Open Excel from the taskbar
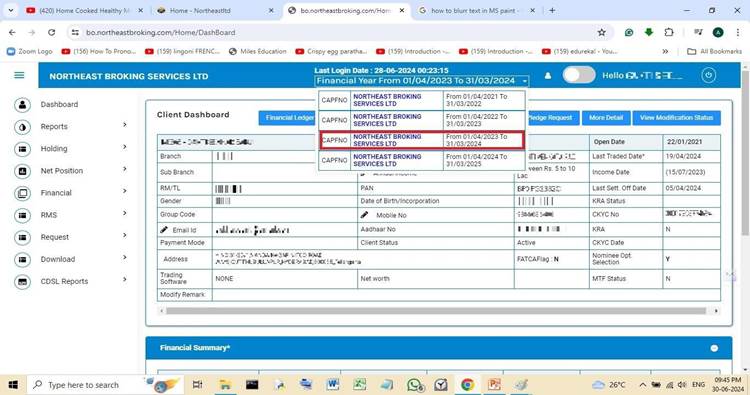Viewport: 750px width, 395px height. 359,384
